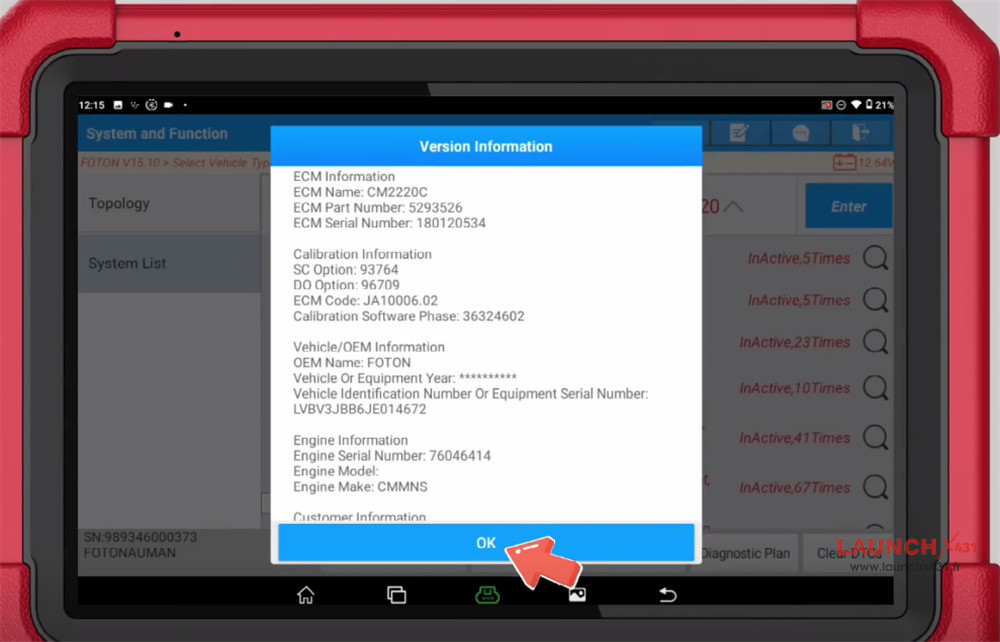
Task: Confirm Version Information dialog with OK
Action: [x=486, y=543]
